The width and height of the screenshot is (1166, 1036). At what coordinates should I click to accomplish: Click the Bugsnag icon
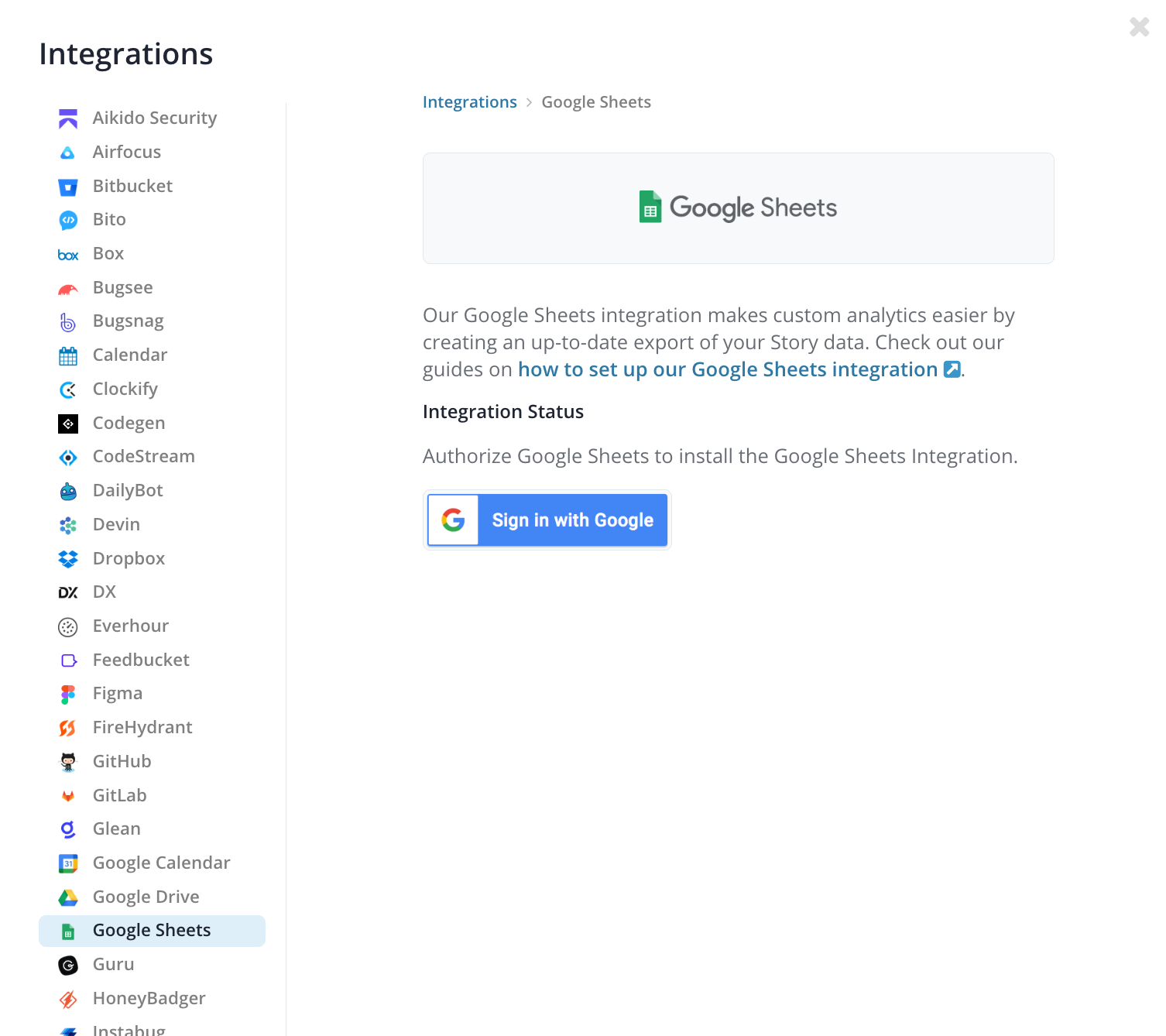(x=68, y=321)
